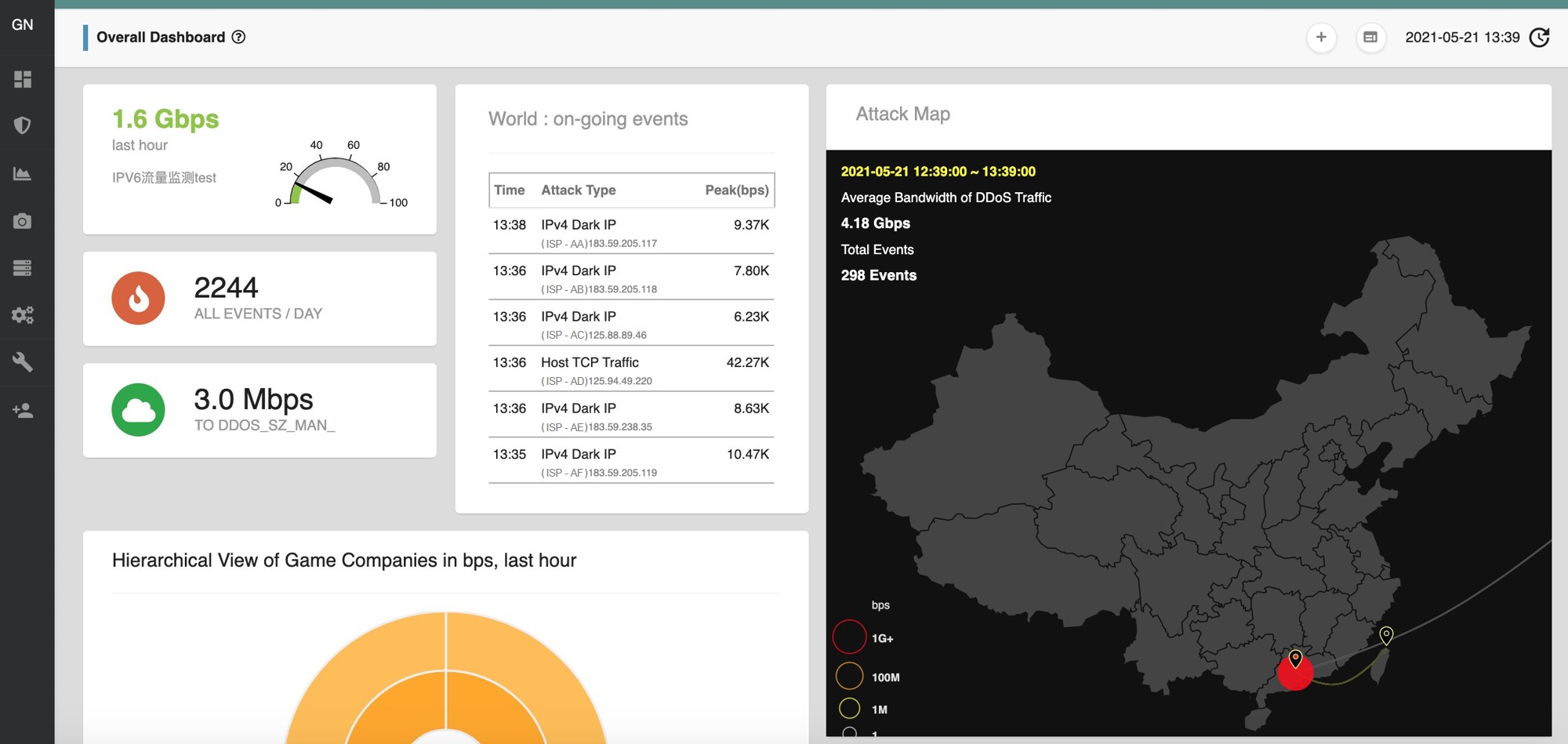The width and height of the screenshot is (1568, 744).
Task: Click the Attack Map heading
Action: (902, 114)
